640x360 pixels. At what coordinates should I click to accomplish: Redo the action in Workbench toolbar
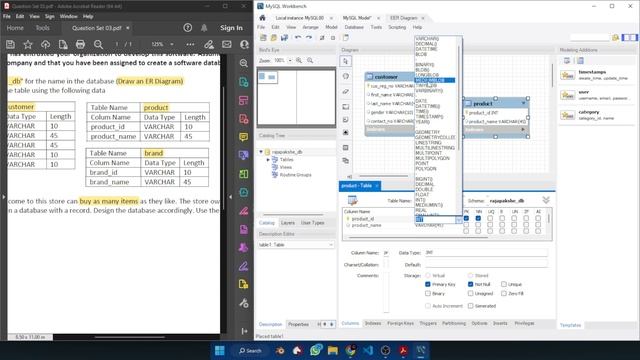309,38
